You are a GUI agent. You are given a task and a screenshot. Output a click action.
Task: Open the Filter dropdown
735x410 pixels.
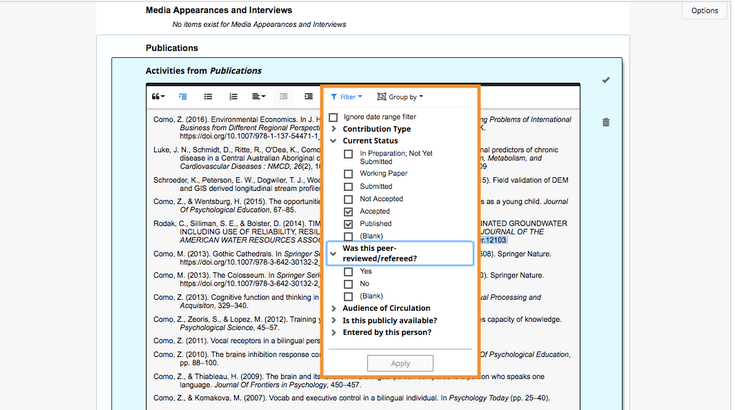click(346, 97)
